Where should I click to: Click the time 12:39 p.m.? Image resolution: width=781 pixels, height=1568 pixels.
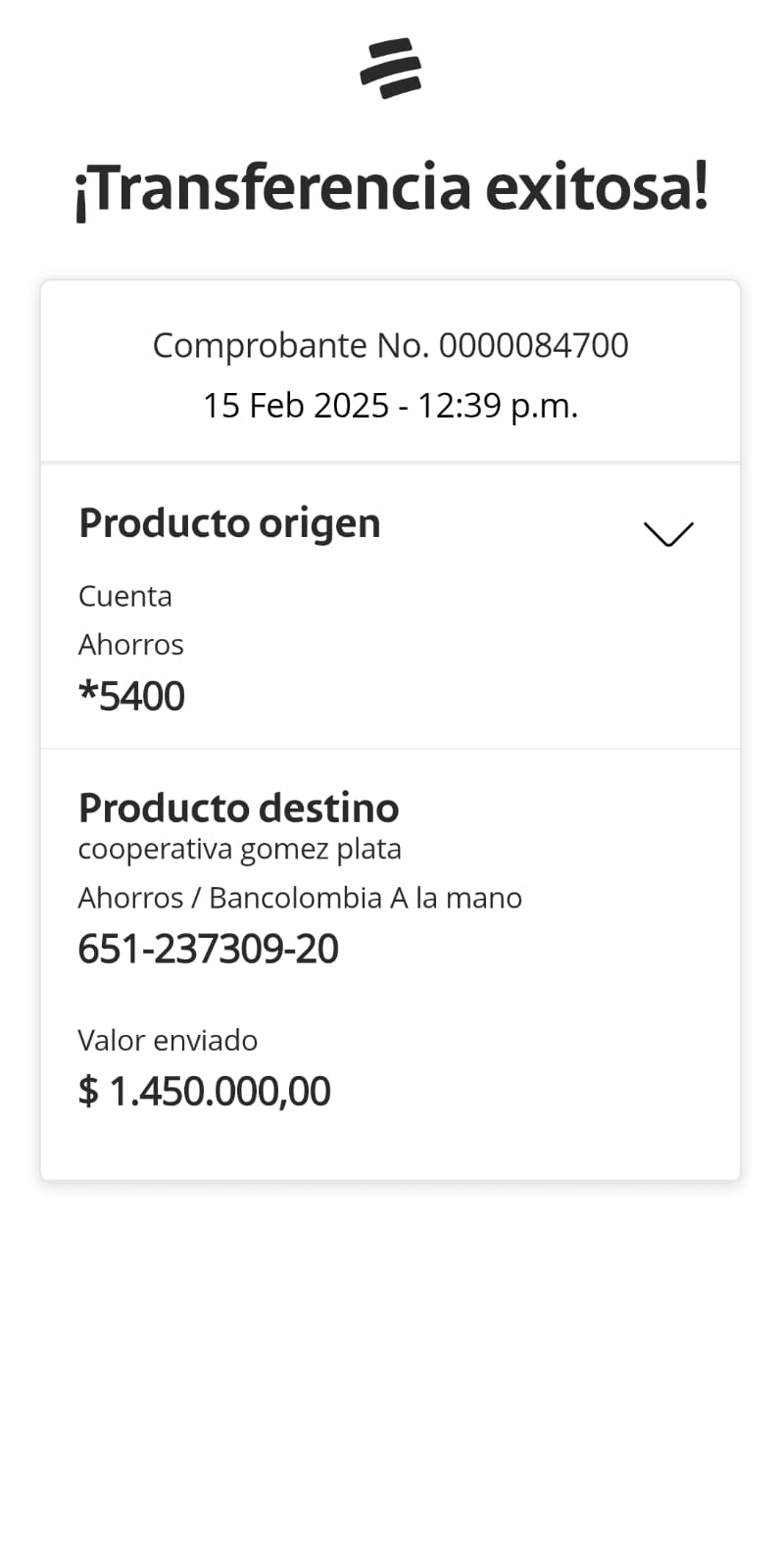coord(498,405)
